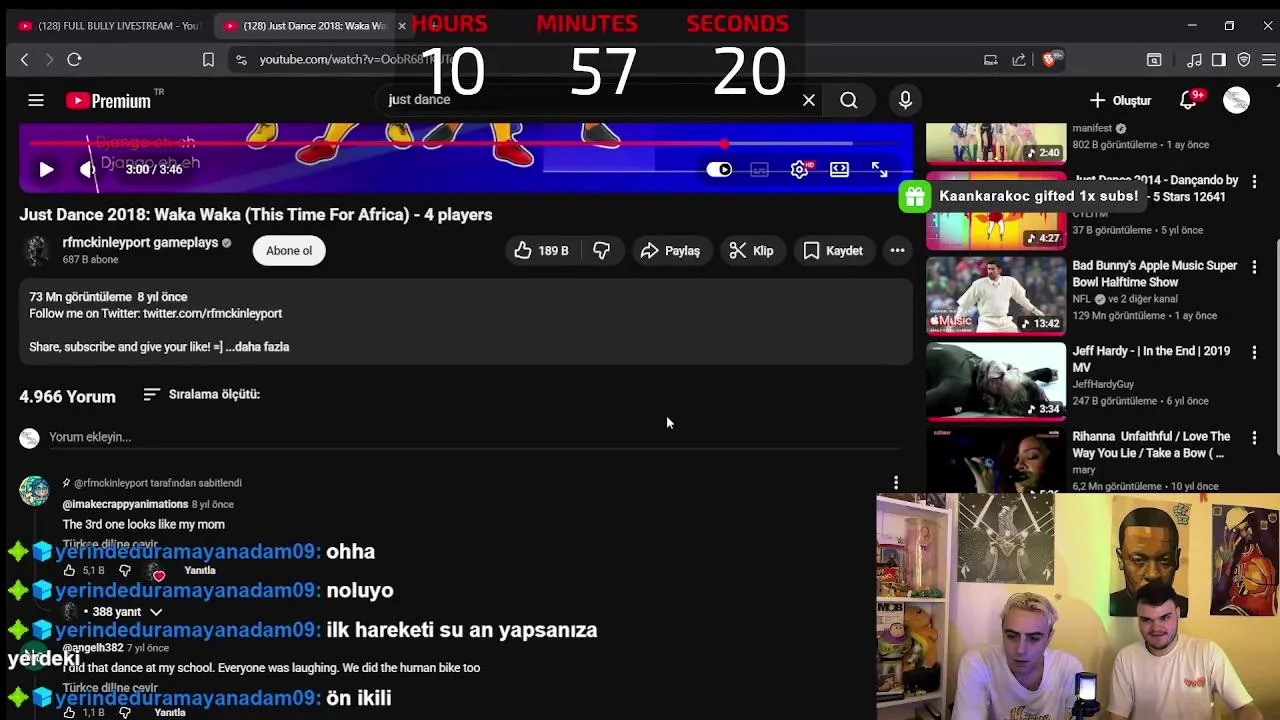Open options for the pinned comment
The width and height of the screenshot is (1280, 720).
(896, 483)
